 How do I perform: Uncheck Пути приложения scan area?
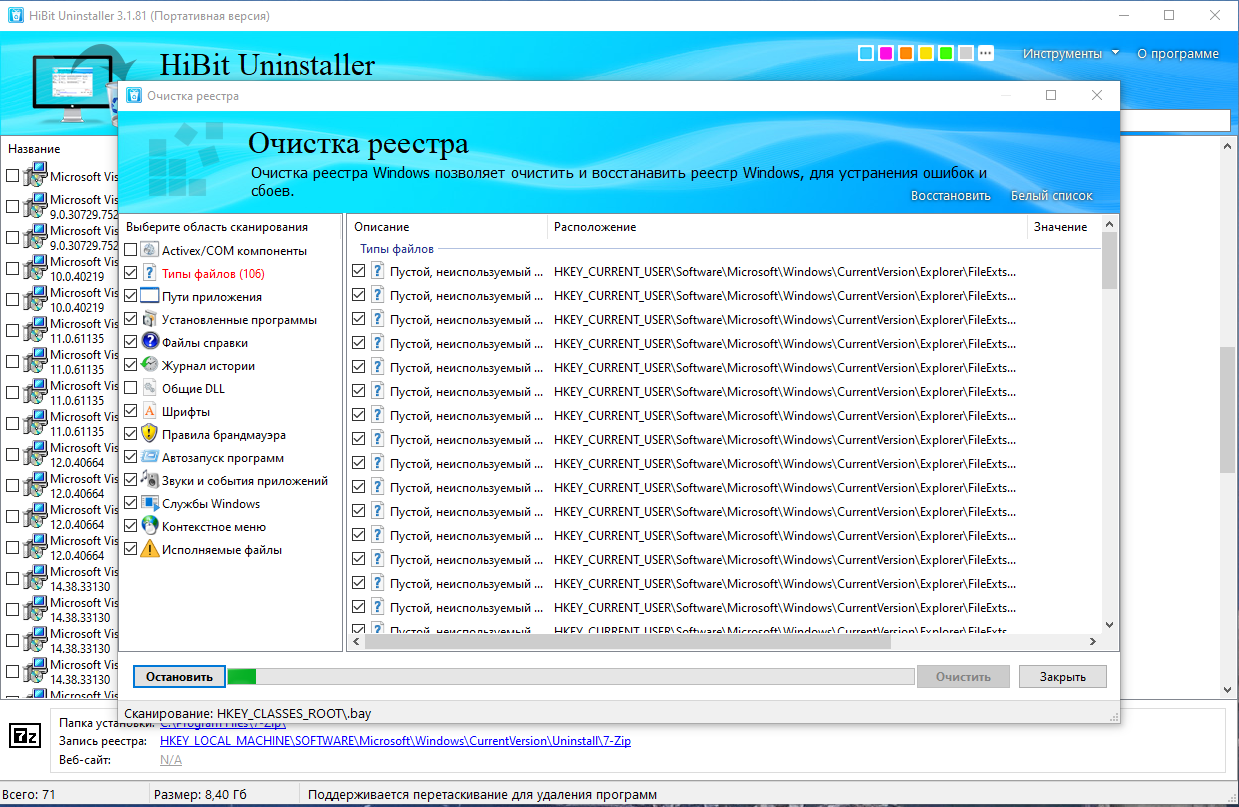[x=131, y=296]
